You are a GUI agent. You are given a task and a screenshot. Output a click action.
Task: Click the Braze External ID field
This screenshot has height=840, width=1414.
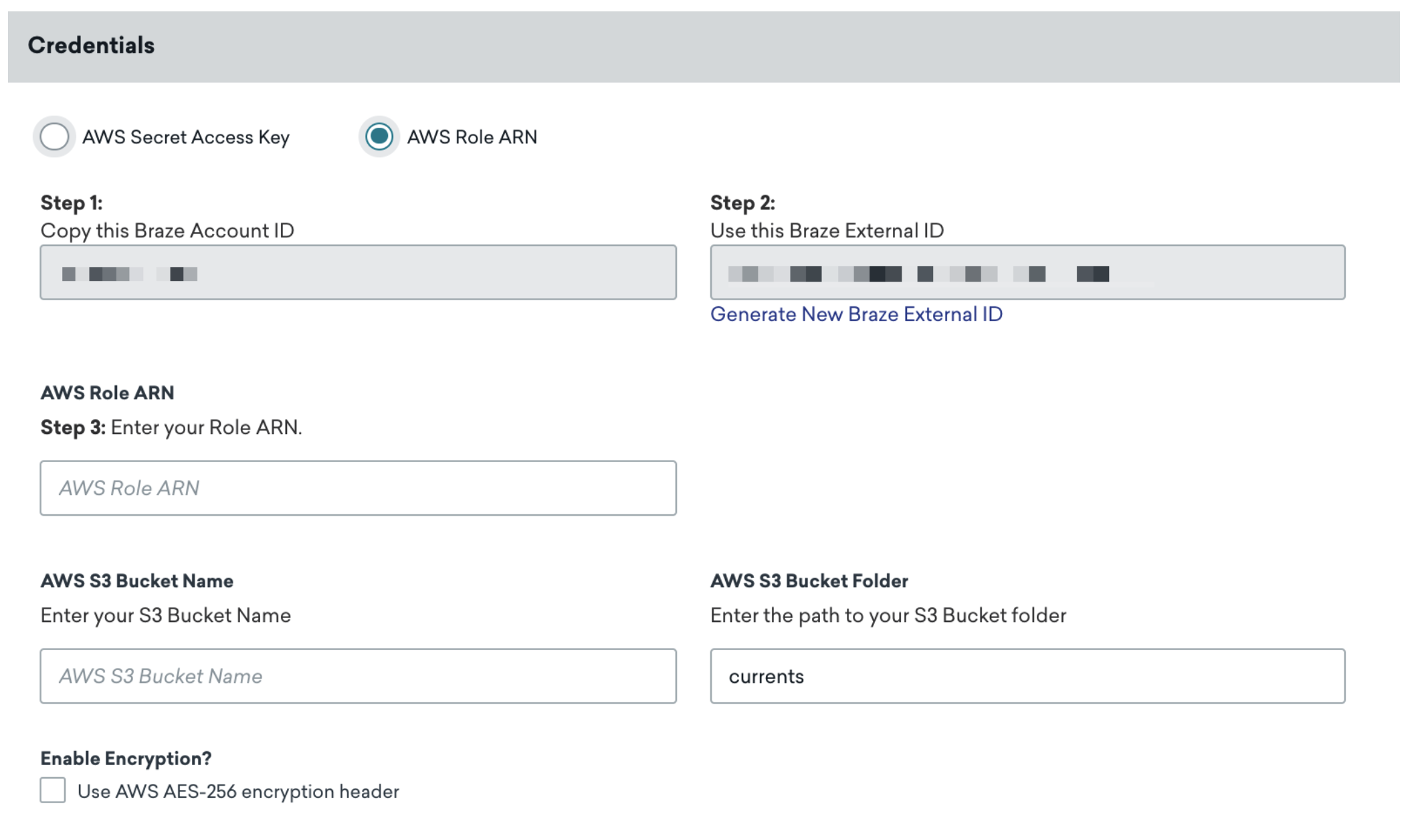click(x=1027, y=272)
